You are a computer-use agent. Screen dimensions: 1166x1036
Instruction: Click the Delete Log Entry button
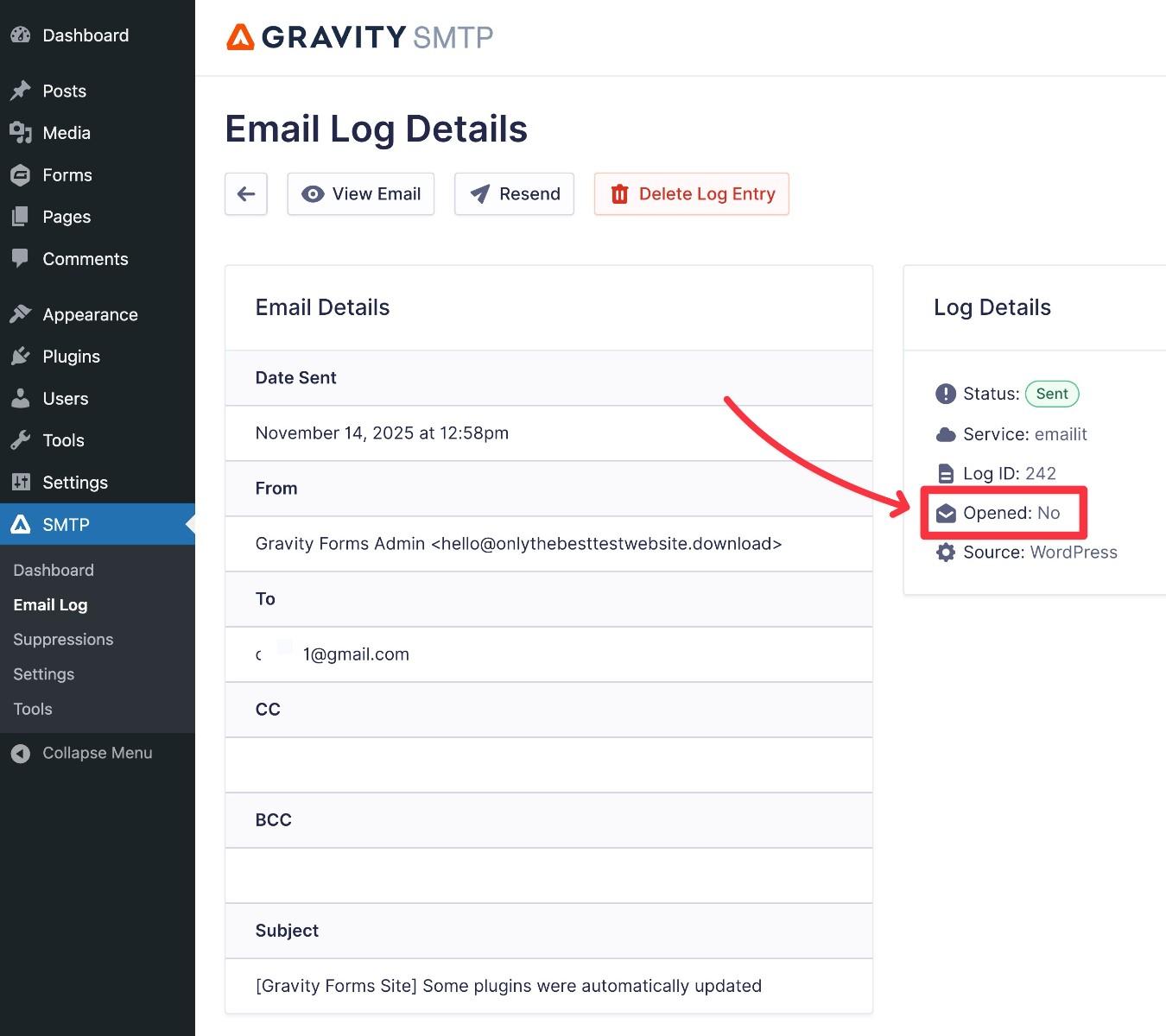(x=691, y=194)
